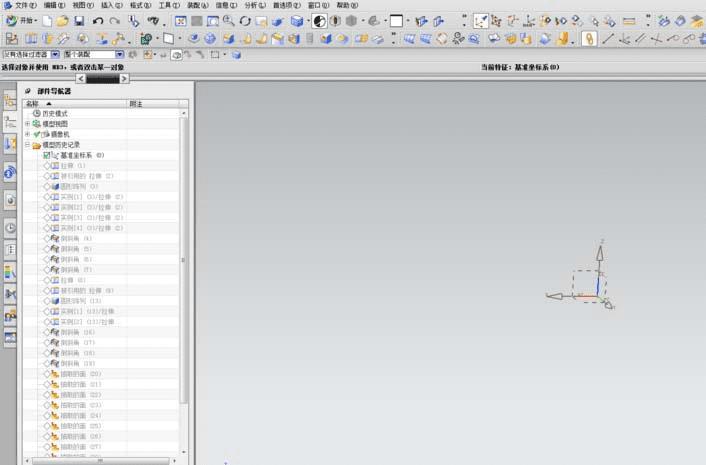The image size is (706, 465).
Task: Open the 帮助 (Help) menu
Action: coord(348,5)
